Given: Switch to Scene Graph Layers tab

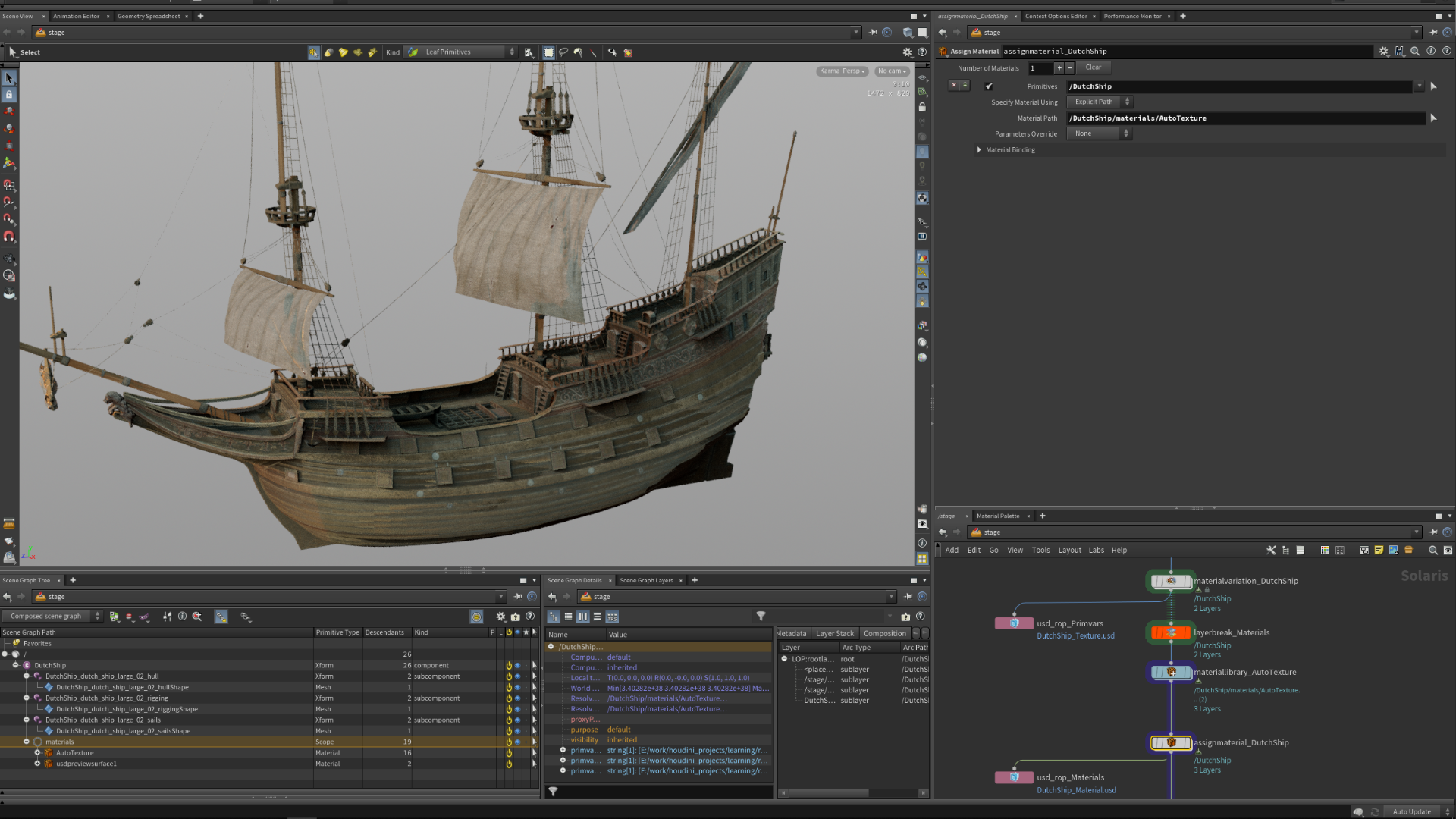Looking at the screenshot, I should coord(646,581).
